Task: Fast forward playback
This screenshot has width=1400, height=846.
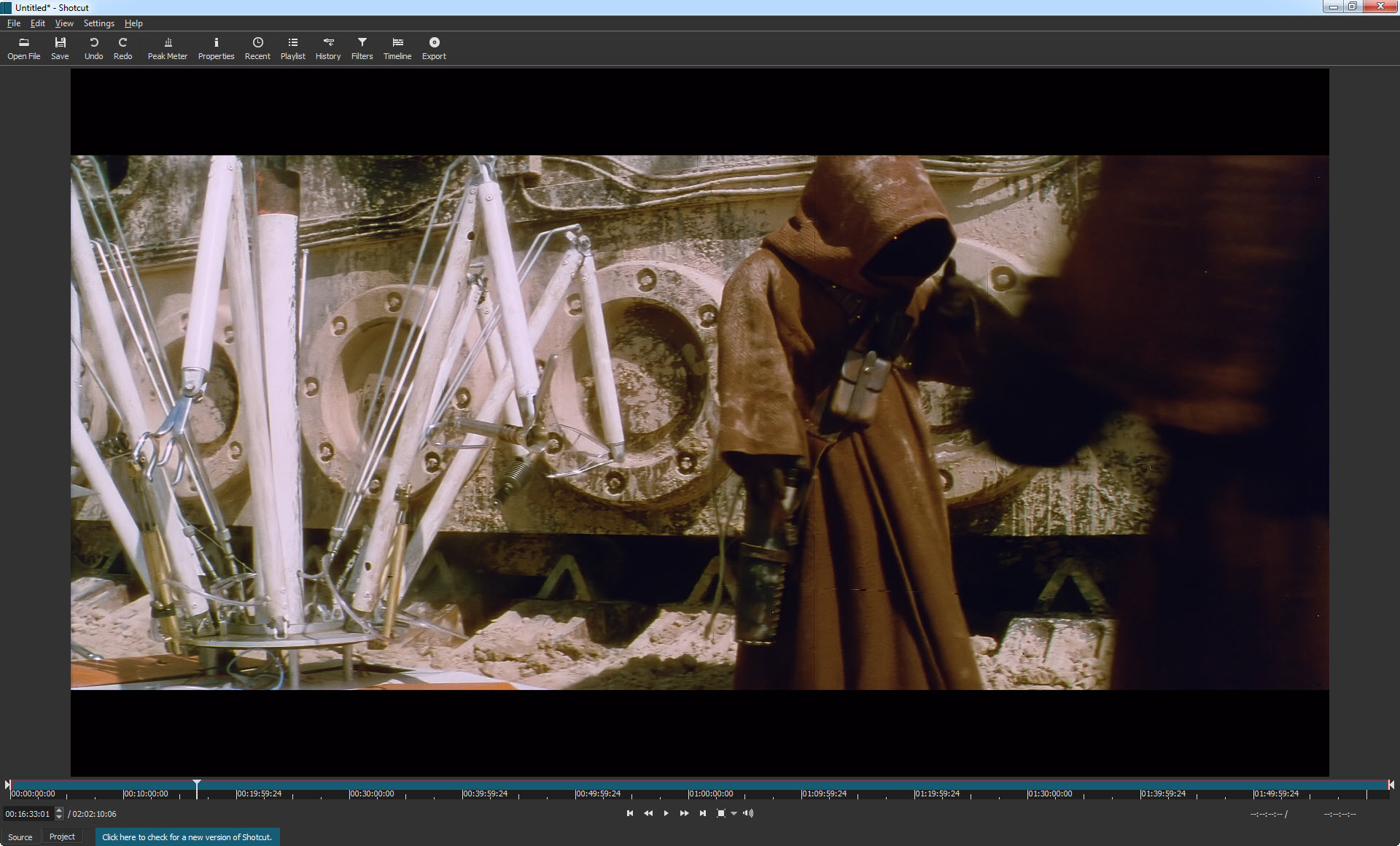Action: [684, 813]
